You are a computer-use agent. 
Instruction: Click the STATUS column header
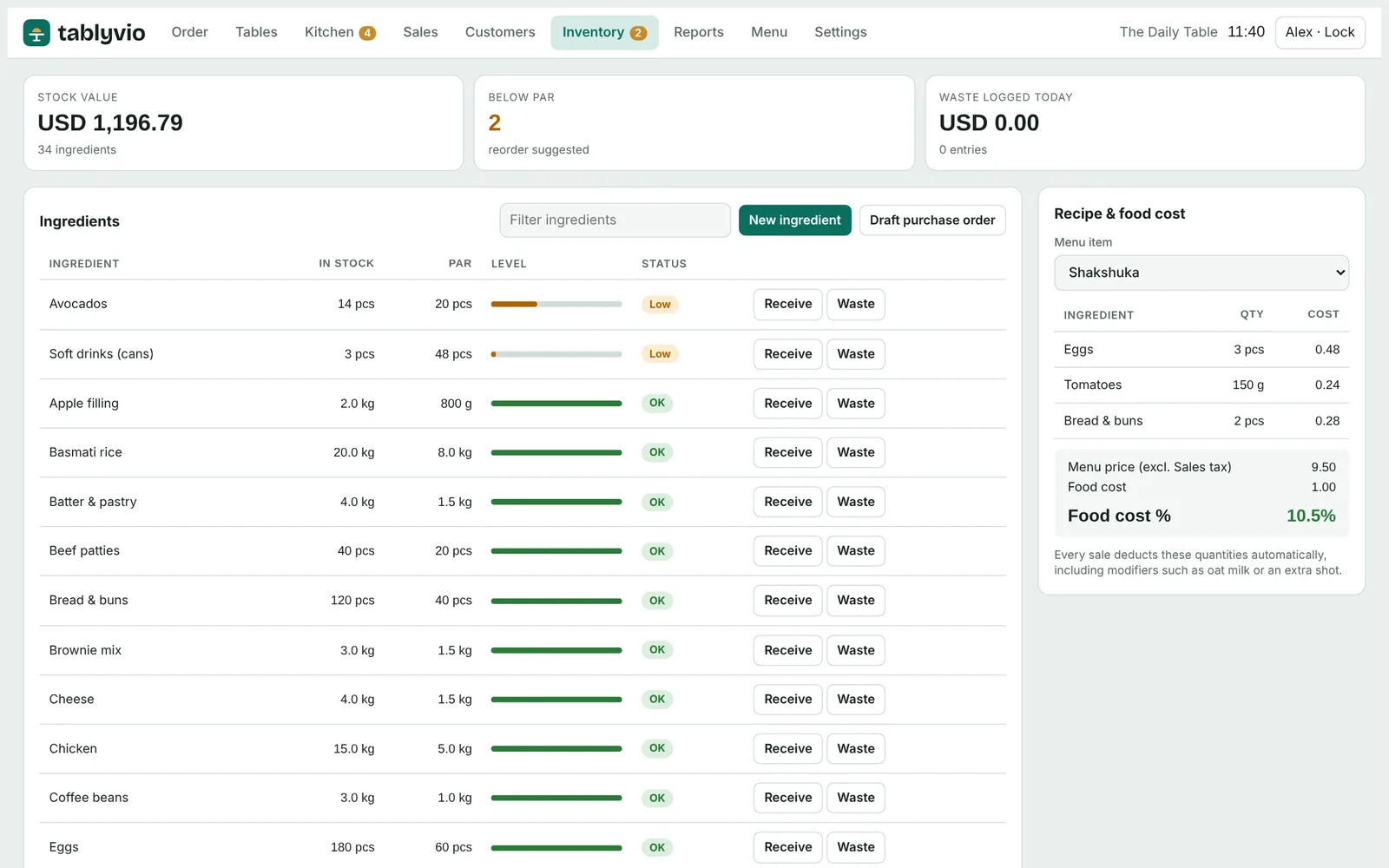pyautogui.click(x=664, y=264)
